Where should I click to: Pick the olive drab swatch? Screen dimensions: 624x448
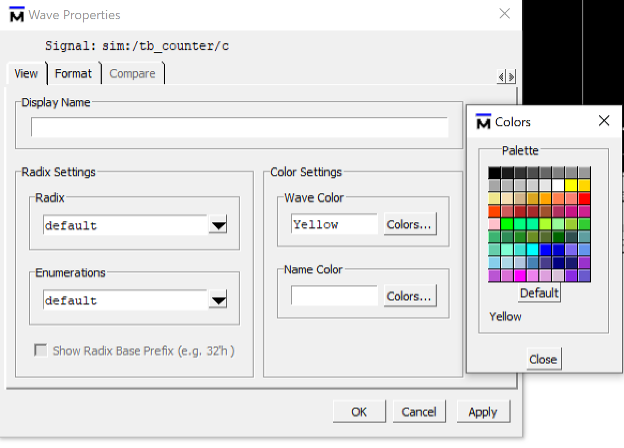click(x=532, y=237)
